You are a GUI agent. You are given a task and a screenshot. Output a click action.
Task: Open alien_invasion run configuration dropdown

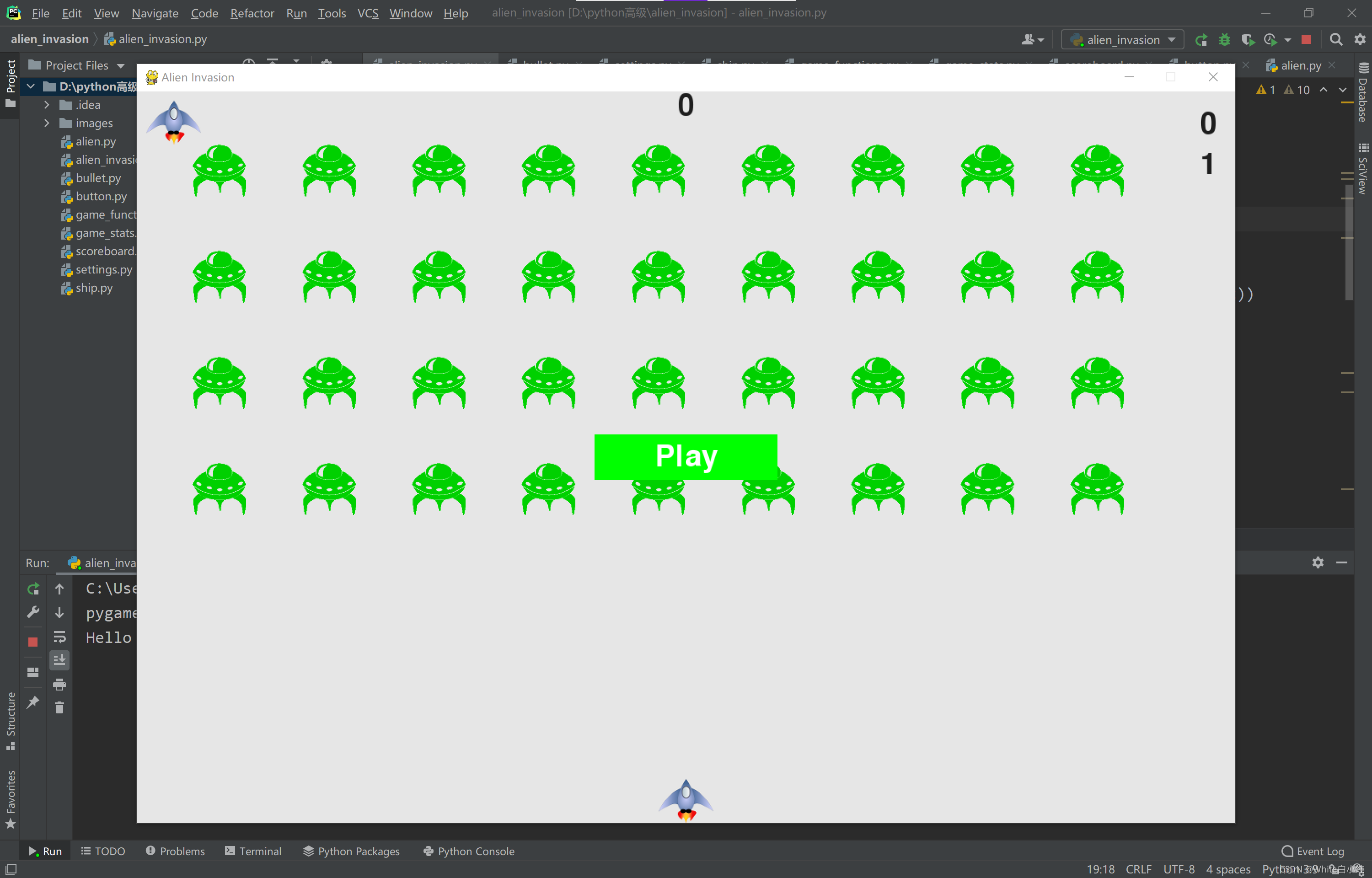(x=1122, y=39)
